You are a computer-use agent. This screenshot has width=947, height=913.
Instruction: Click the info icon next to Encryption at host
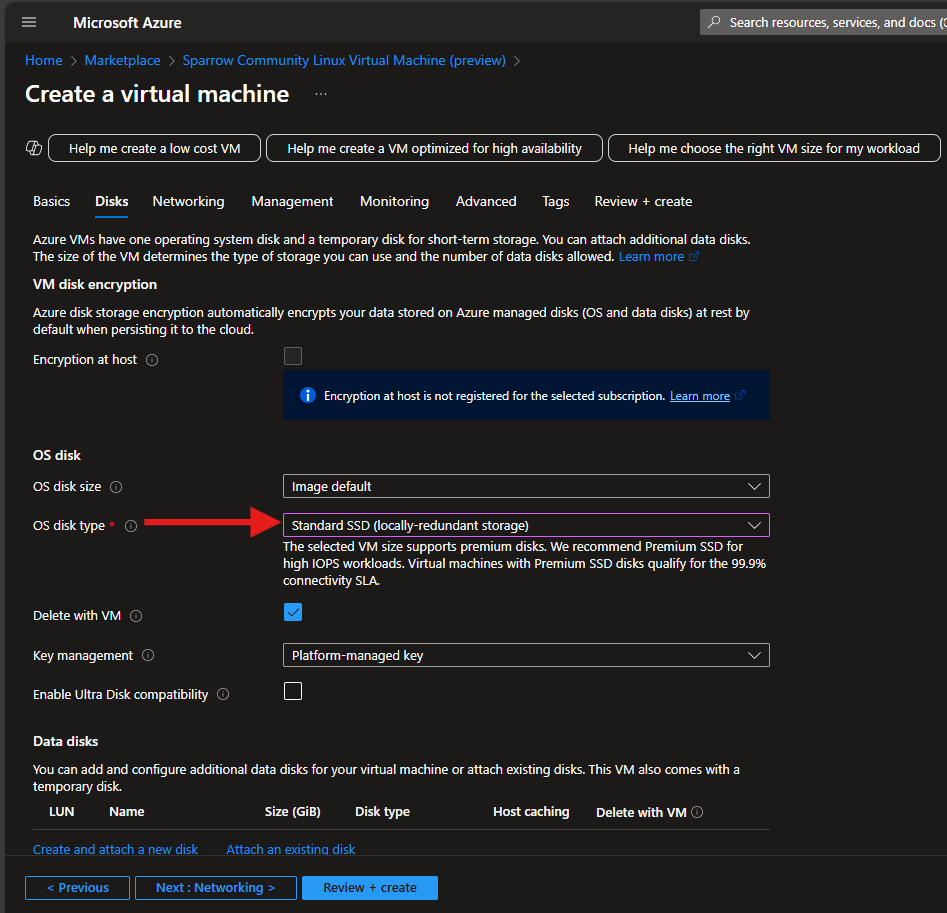coord(150,359)
